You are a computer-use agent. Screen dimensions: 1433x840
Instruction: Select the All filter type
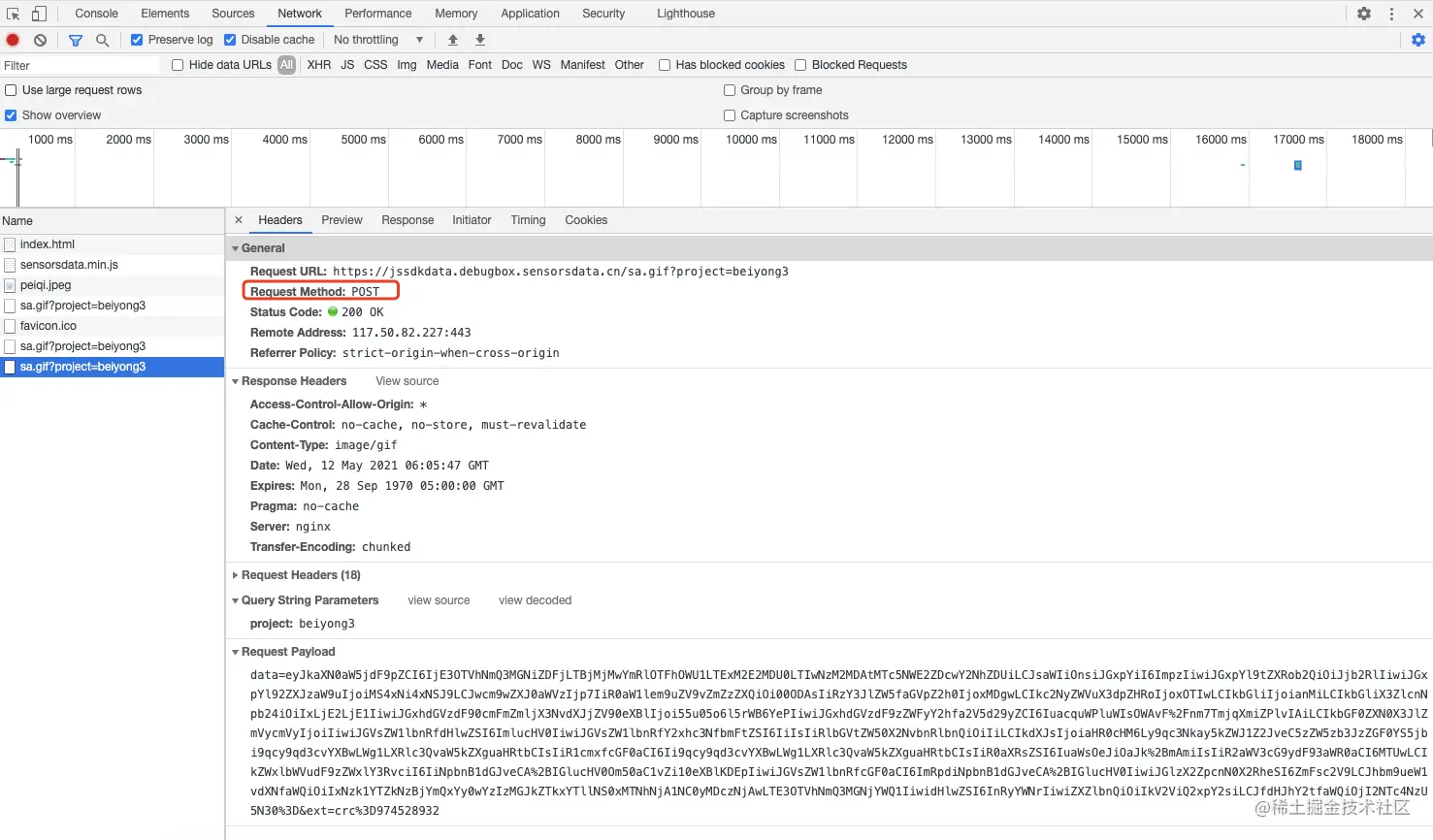[286, 65]
